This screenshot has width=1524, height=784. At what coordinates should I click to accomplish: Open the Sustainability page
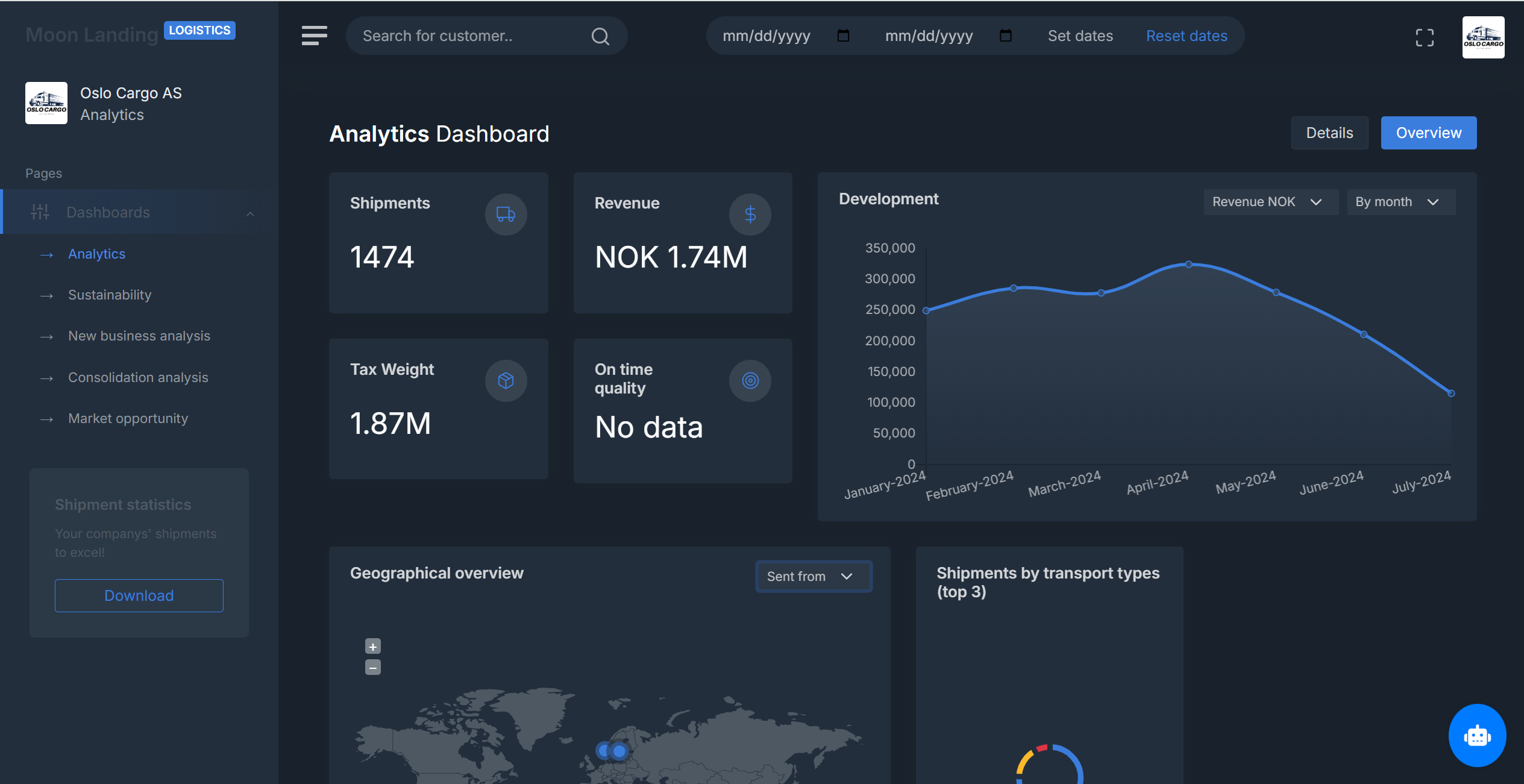110,295
